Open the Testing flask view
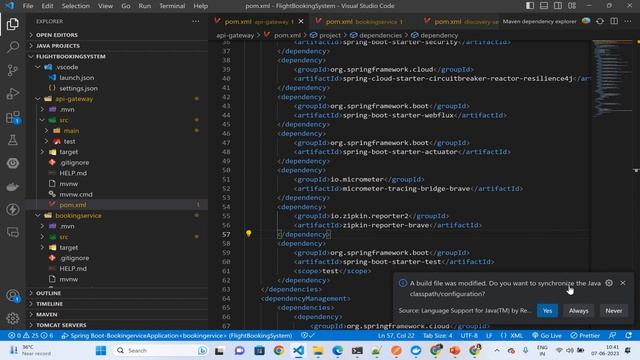Image resolution: width=640 pixels, height=360 pixels. pyautogui.click(x=13, y=140)
